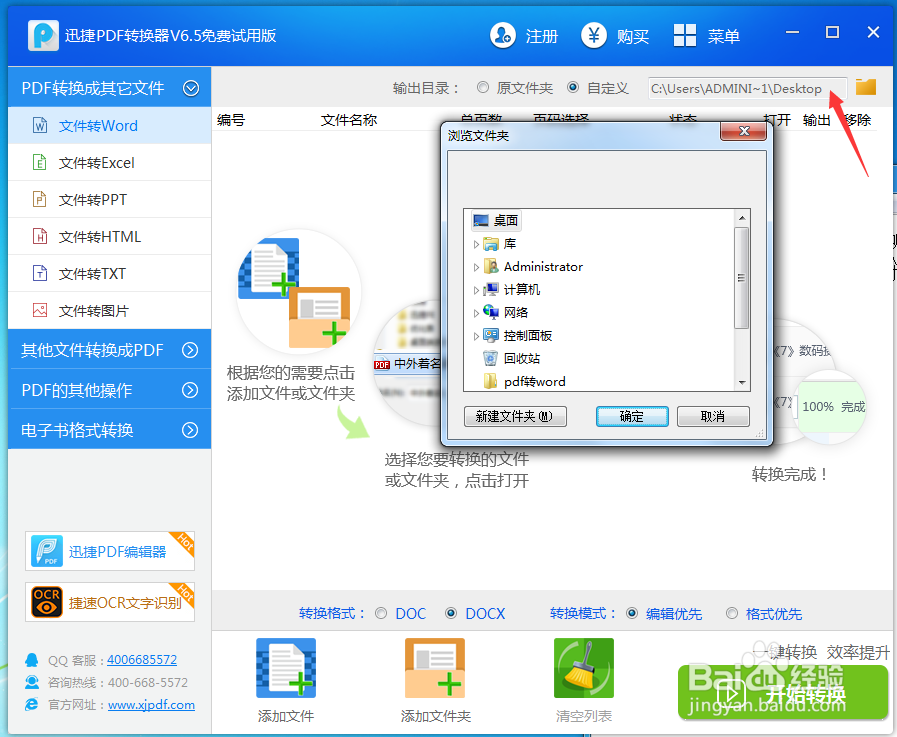Select the 文件转图片 menu item
897x737 pixels.
coord(109,310)
